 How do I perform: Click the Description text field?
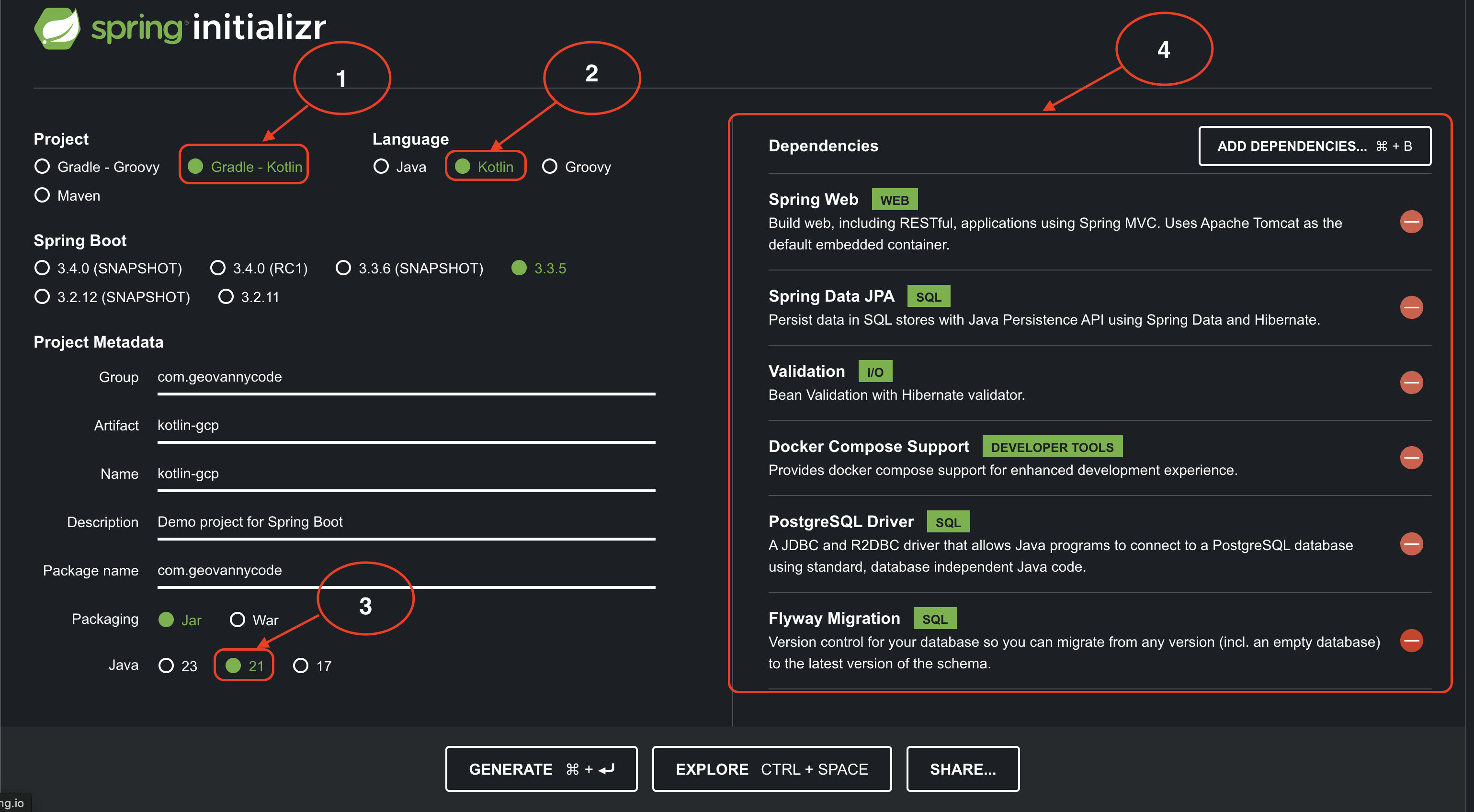click(x=405, y=522)
